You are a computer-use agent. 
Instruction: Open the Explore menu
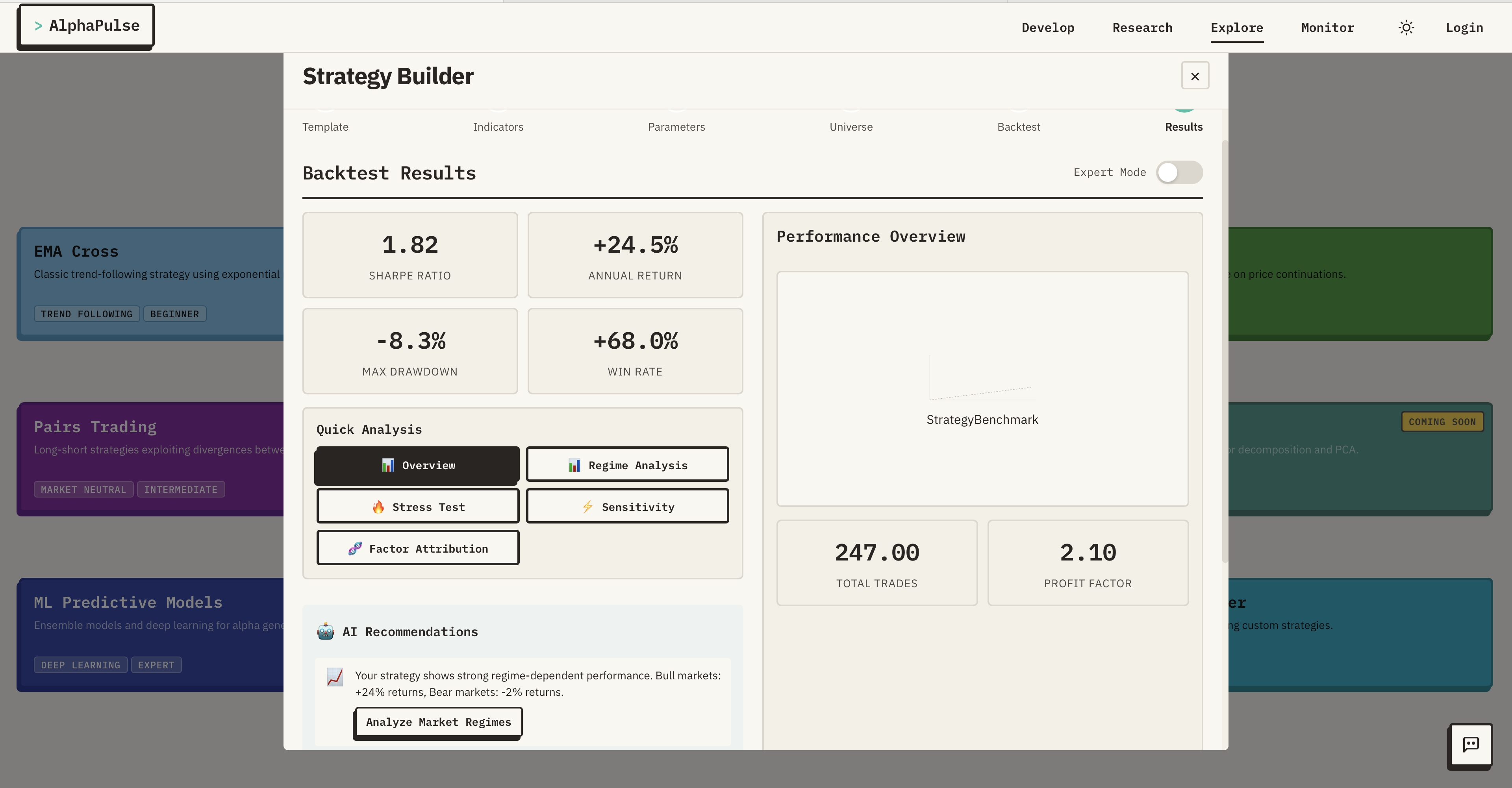coord(1237,28)
